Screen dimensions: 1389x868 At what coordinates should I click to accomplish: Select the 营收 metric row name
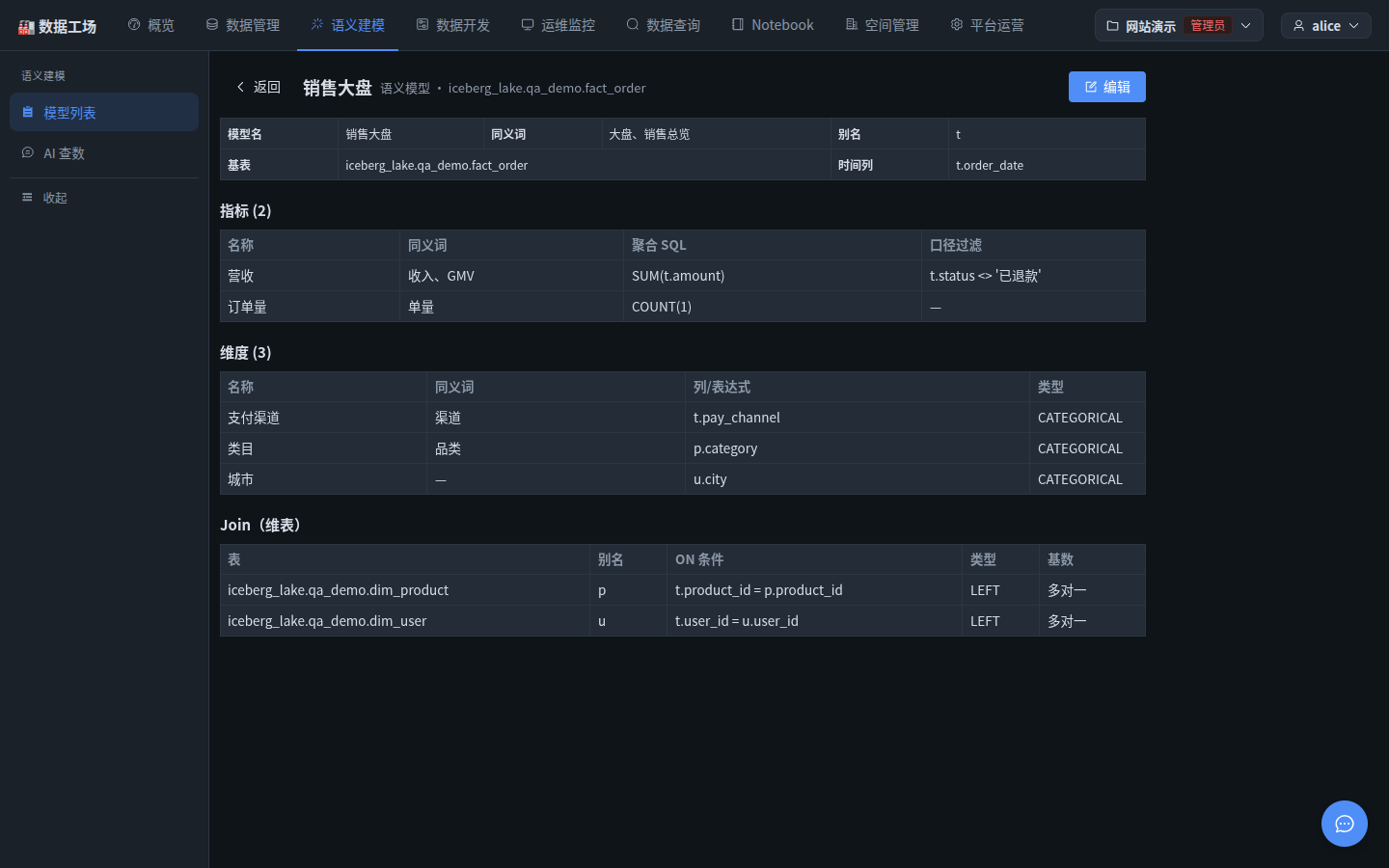point(241,276)
